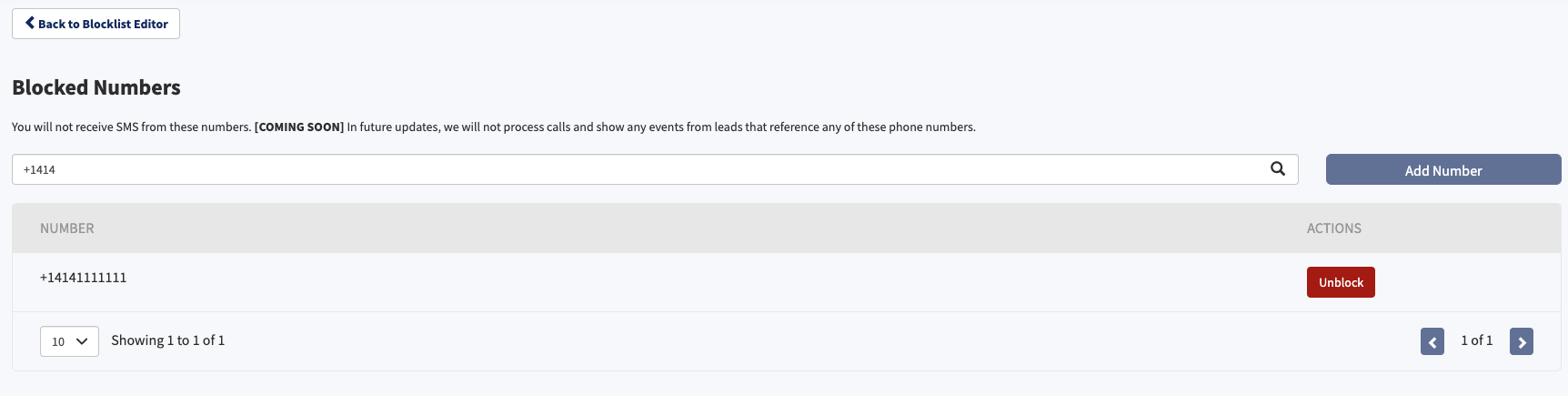
Task: Click the number 10 in the page size selector
Action: (x=58, y=341)
